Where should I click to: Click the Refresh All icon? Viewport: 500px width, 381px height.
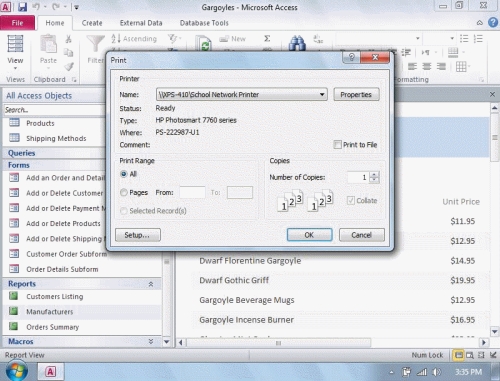pyautogui.click(x=204, y=44)
